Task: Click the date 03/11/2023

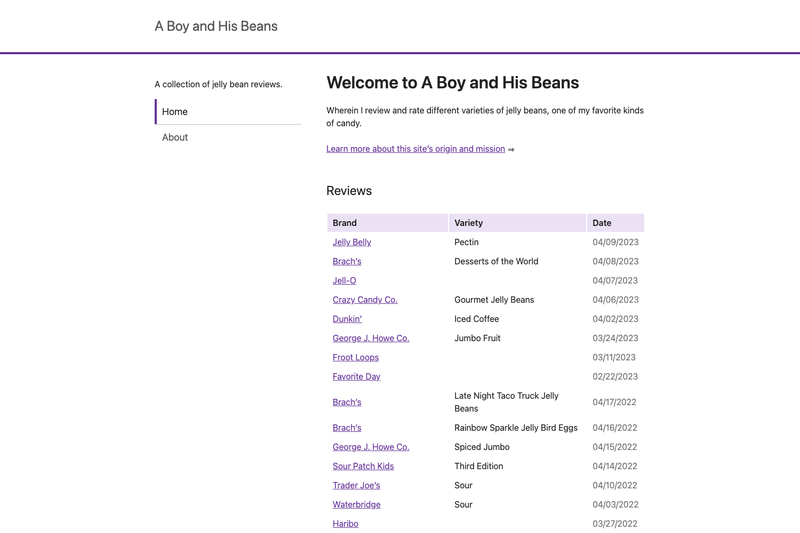Action: click(x=614, y=358)
